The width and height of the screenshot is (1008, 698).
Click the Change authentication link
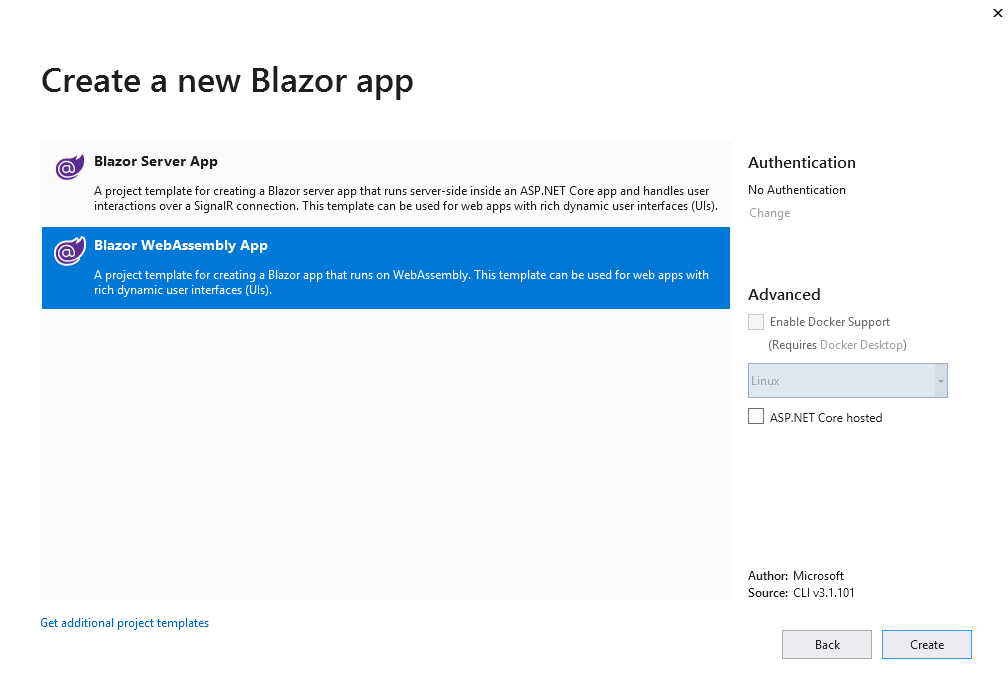pos(770,213)
